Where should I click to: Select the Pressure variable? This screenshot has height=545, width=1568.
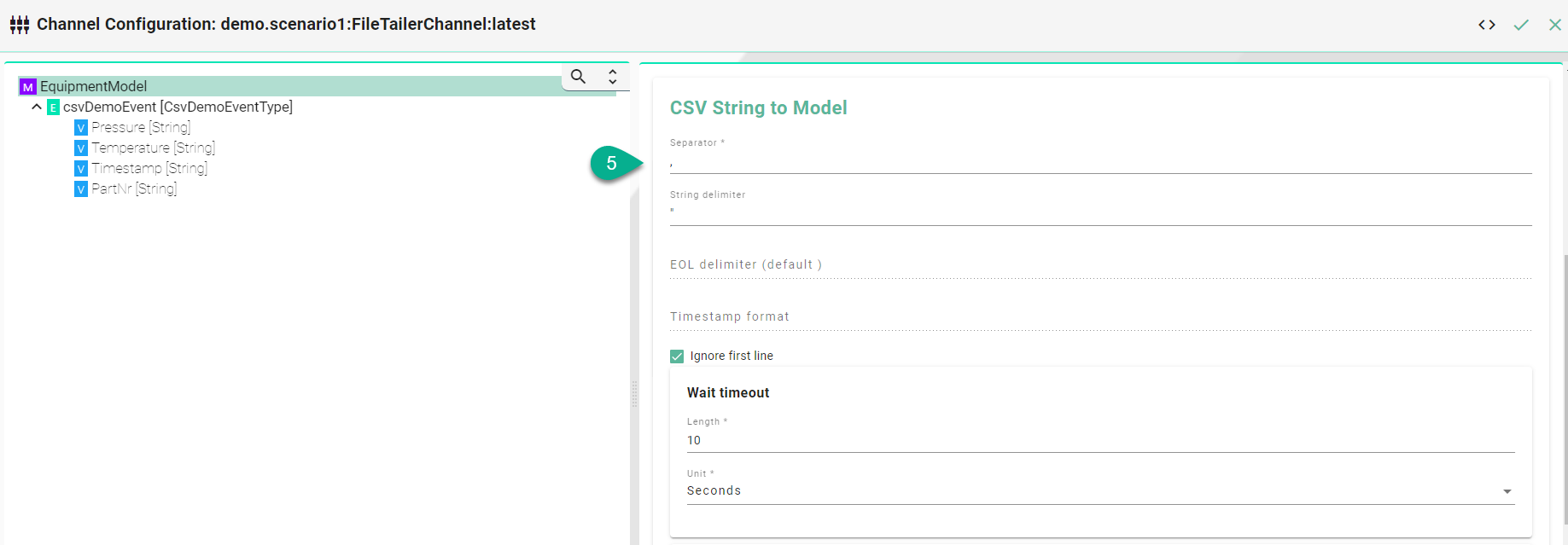[140, 127]
